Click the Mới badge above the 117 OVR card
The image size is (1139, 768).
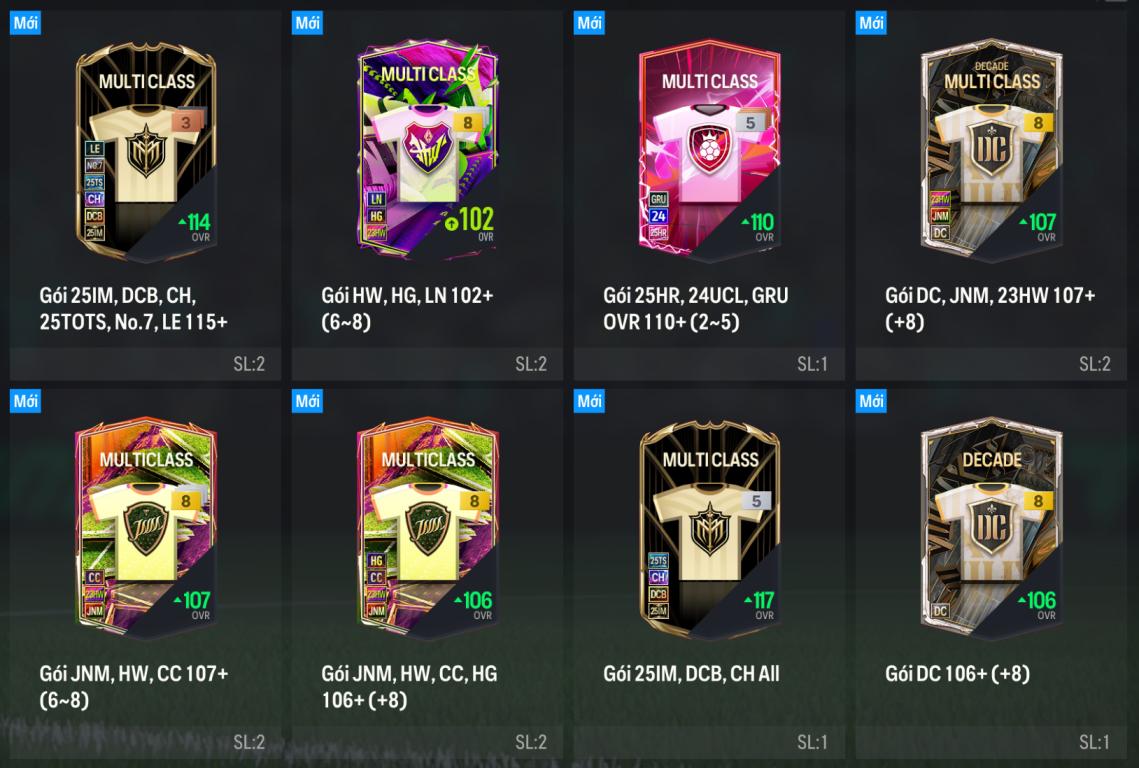(589, 400)
